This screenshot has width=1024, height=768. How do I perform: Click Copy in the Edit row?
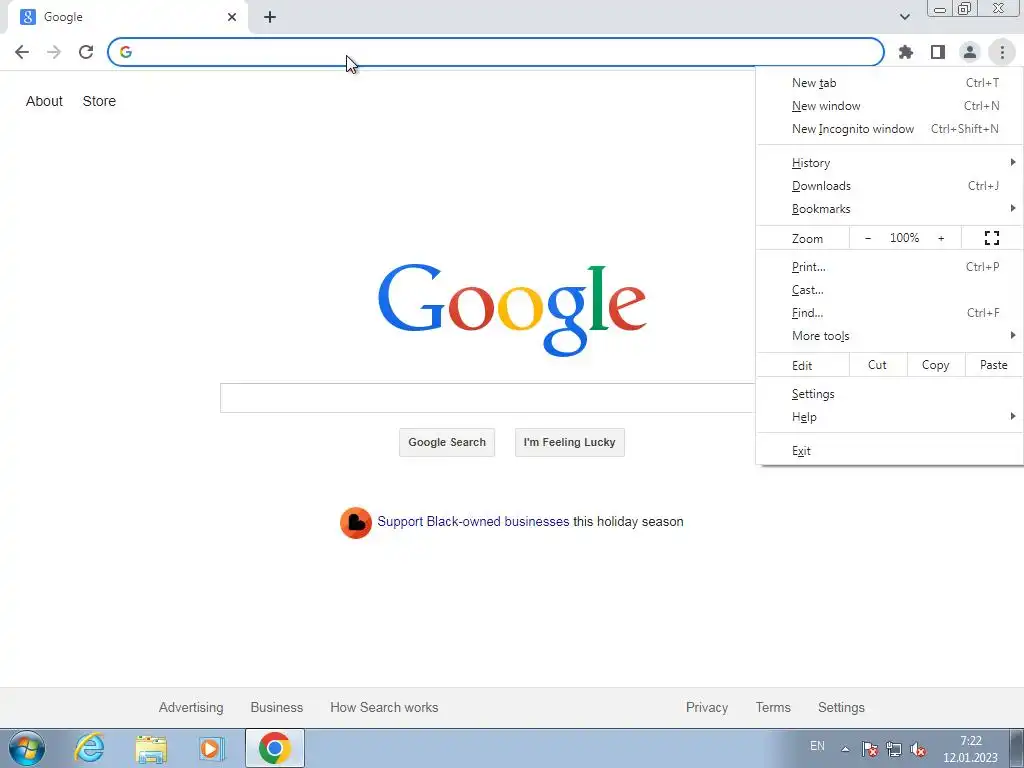pos(935,365)
